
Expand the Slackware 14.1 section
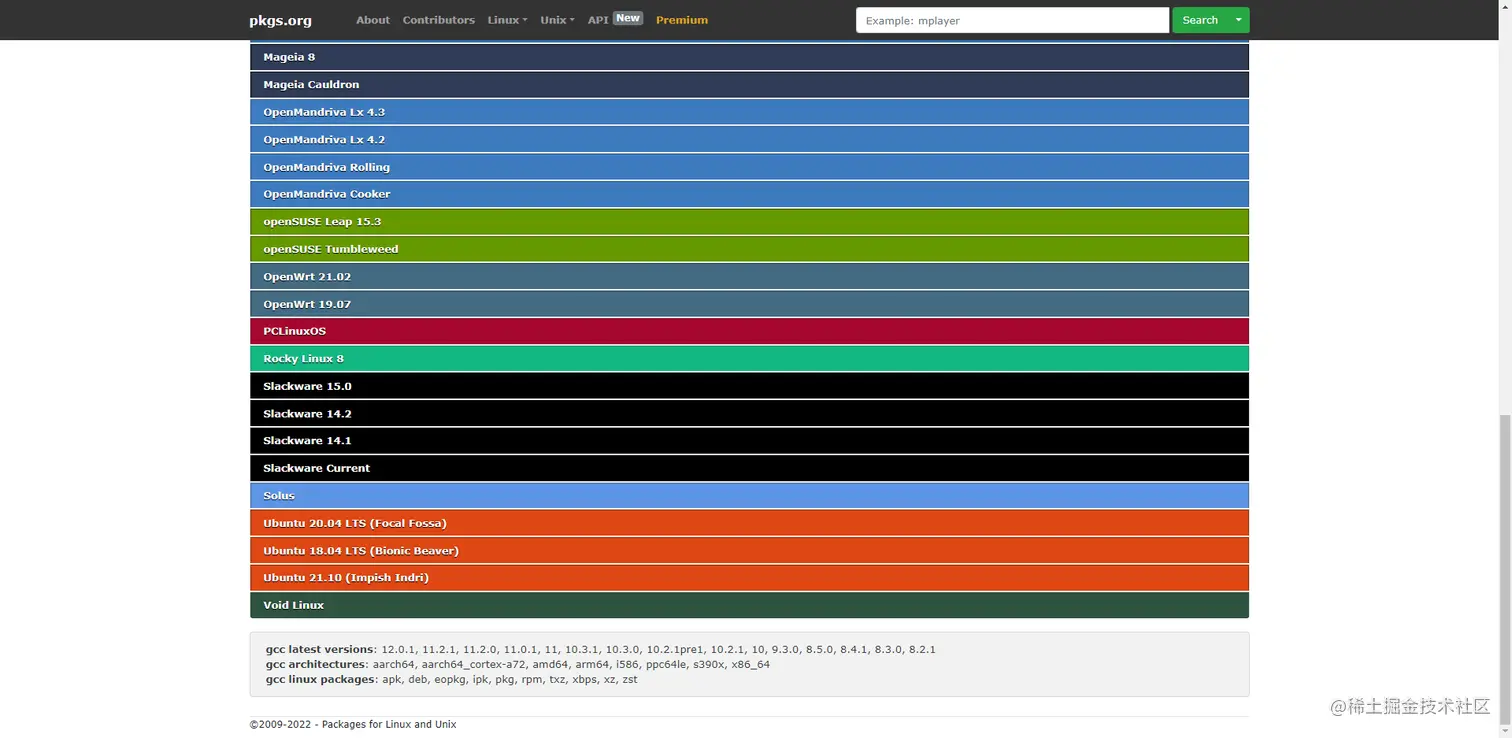(x=749, y=440)
